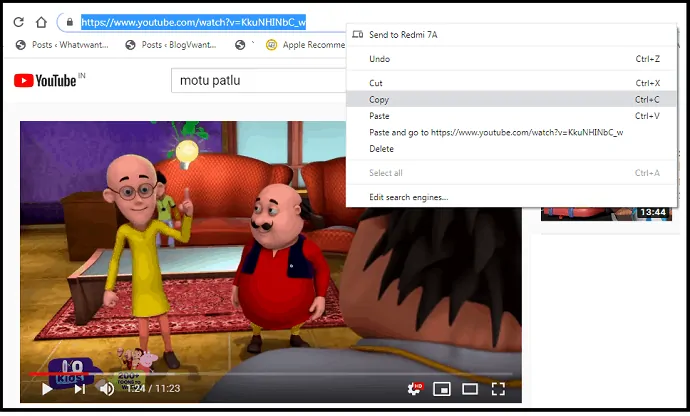This screenshot has height=416, width=690.
Task: Select Undo from the context menu
Action: [x=511, y=59]
